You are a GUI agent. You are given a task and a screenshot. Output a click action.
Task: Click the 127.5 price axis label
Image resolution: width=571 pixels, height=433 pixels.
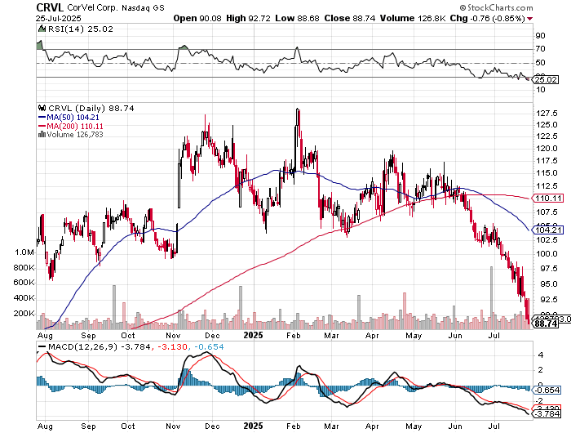[547, 113]
